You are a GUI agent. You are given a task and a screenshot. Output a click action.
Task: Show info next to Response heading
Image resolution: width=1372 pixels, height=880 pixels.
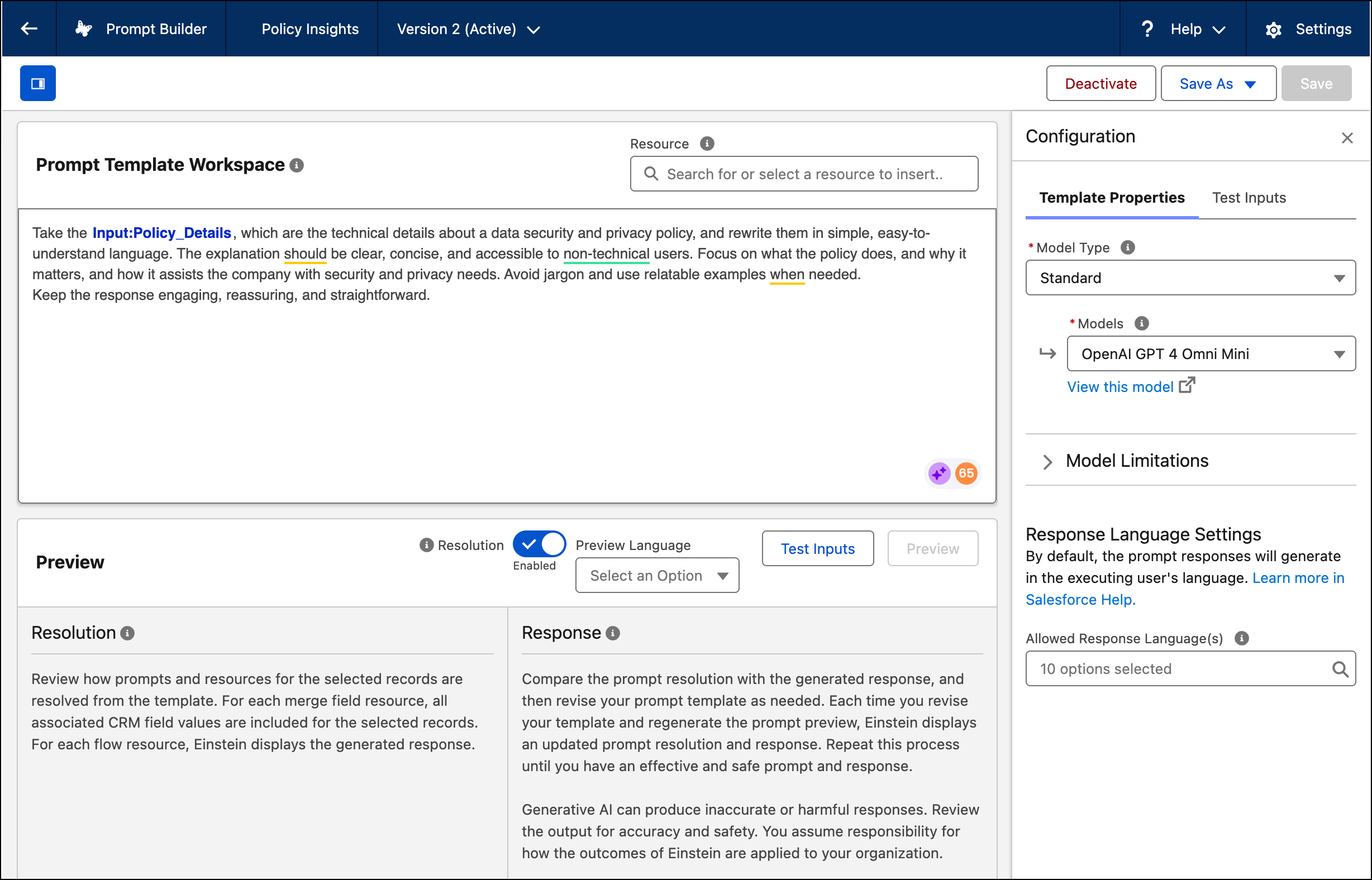tap(613, 633)
